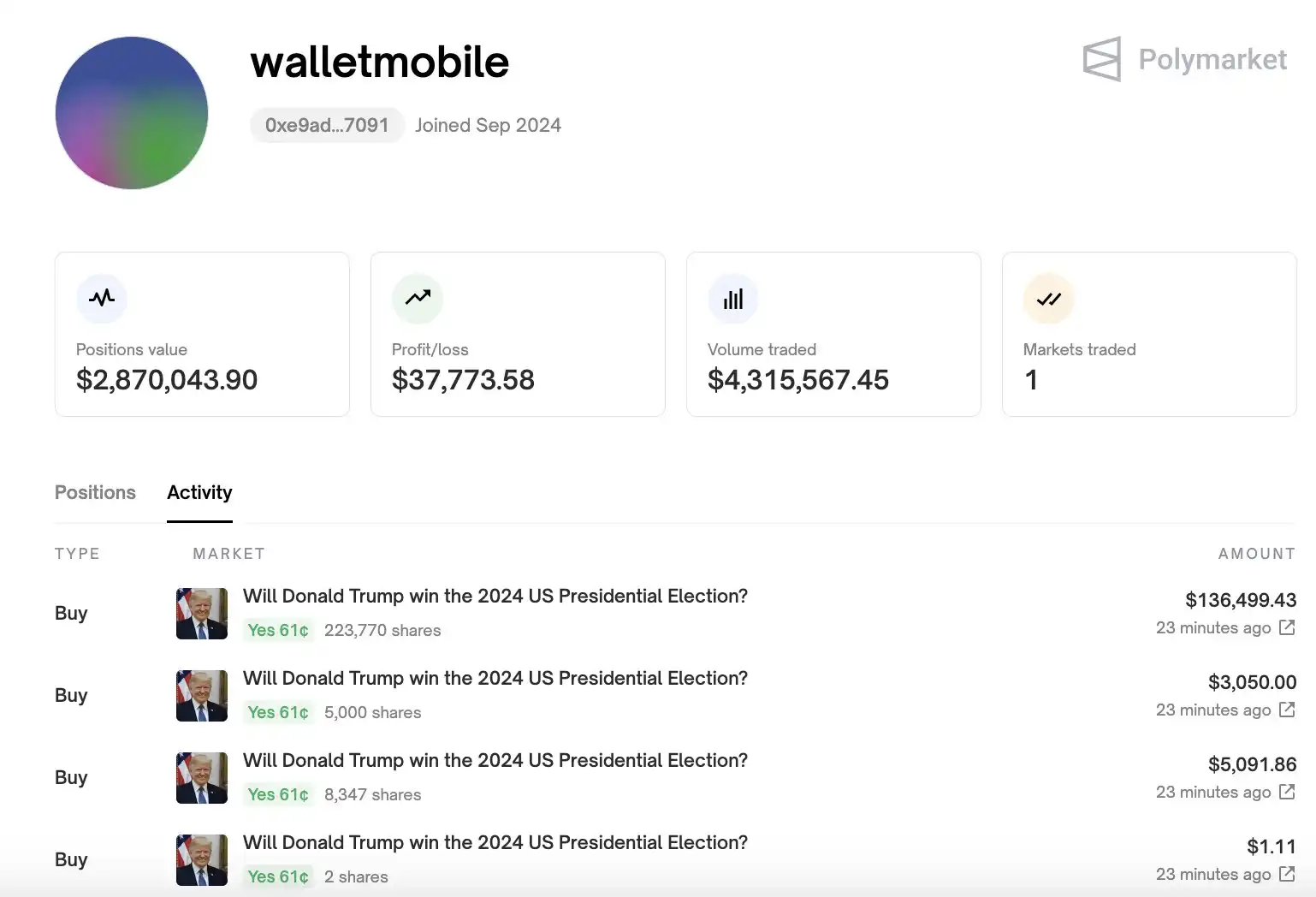
Task: Open external link for $136,499.43 trade
Action: point(1287,627)
